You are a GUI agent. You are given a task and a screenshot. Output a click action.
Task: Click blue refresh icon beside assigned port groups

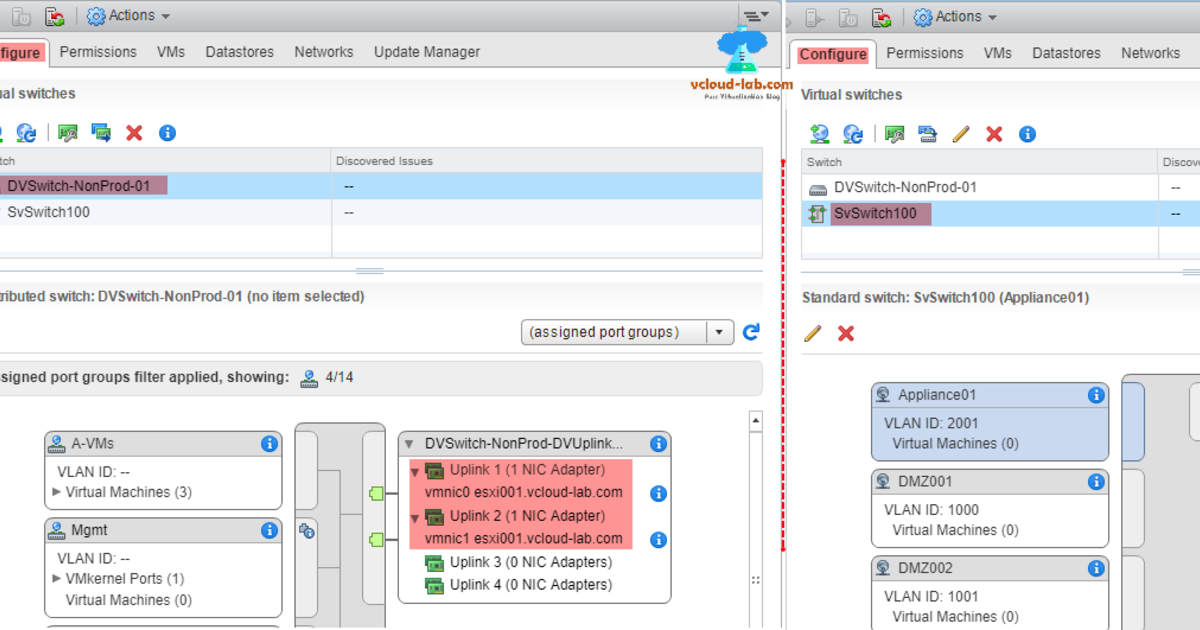coord(751,332)
